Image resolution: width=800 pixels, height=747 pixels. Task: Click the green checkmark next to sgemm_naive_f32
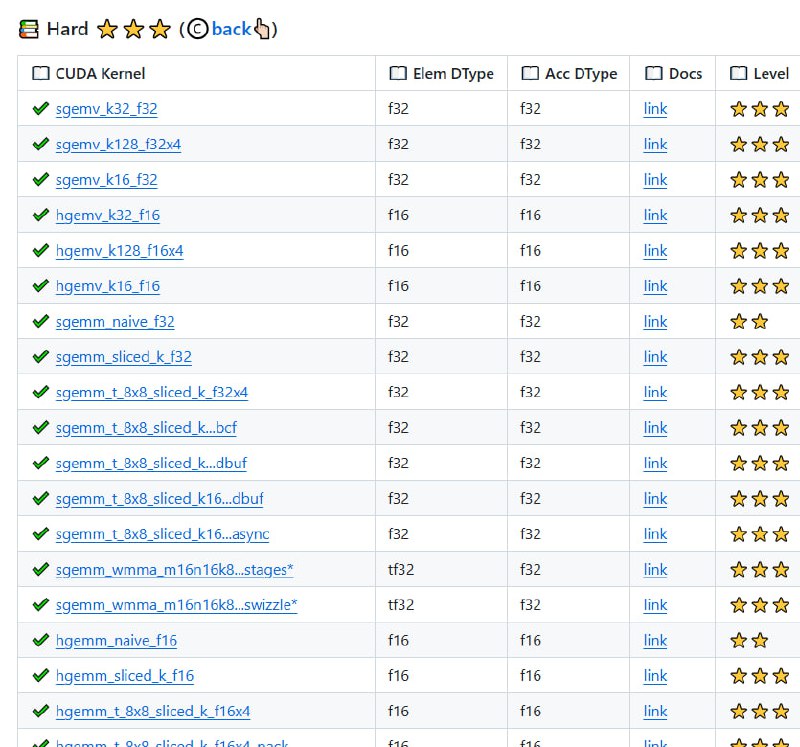coord(41,321)
